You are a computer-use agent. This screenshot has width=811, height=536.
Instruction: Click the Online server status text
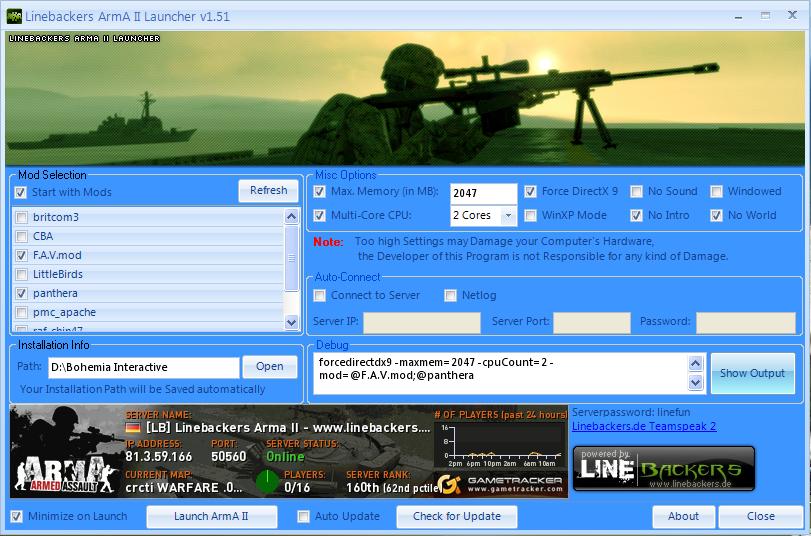(285, 457)
